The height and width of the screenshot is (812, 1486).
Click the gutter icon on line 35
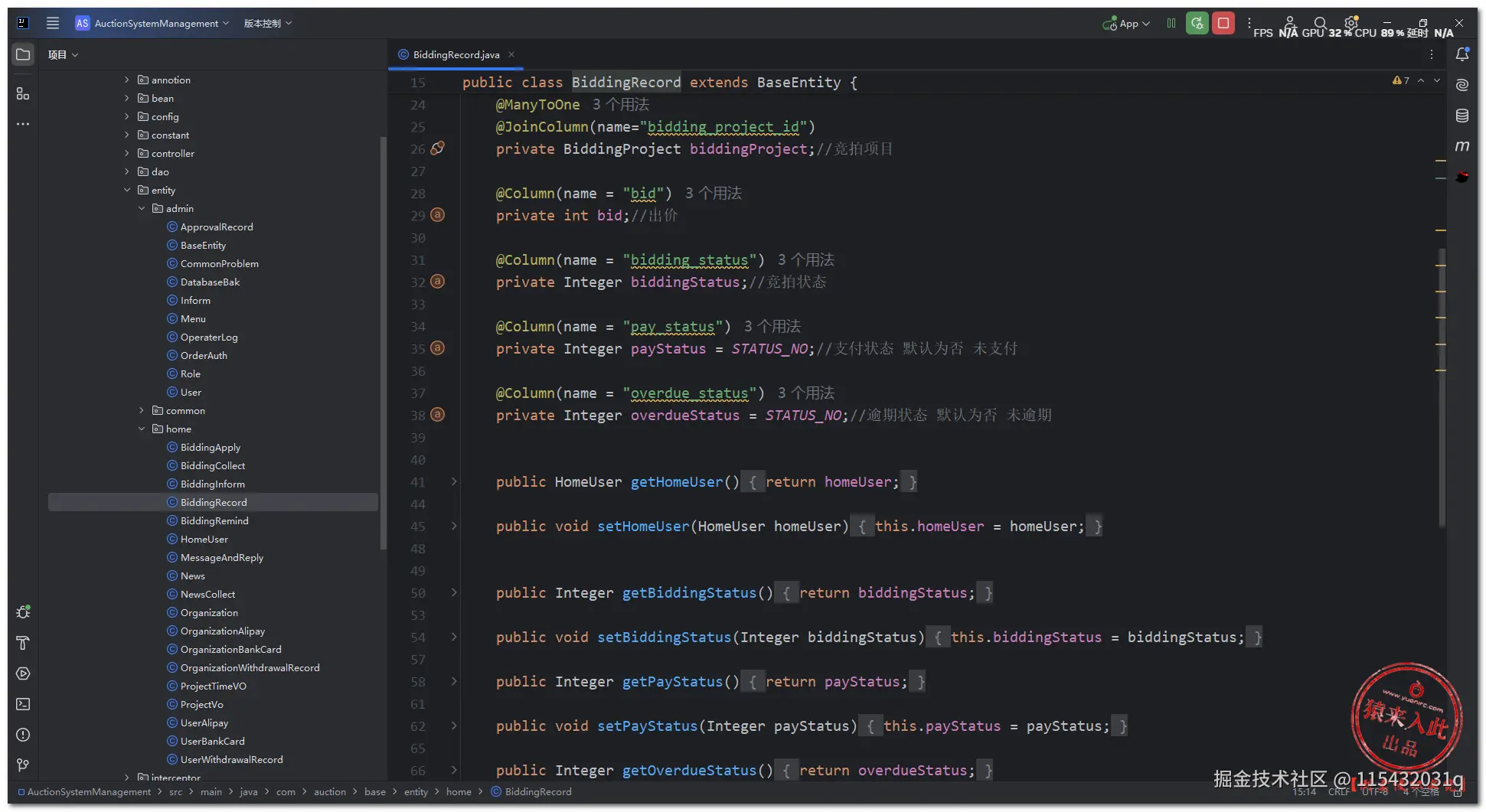(x=437, y=348)
